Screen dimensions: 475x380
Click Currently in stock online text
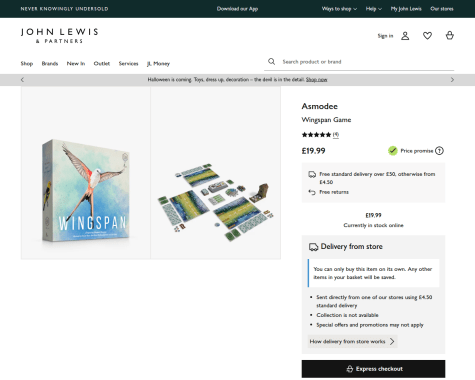pos(373,225)
